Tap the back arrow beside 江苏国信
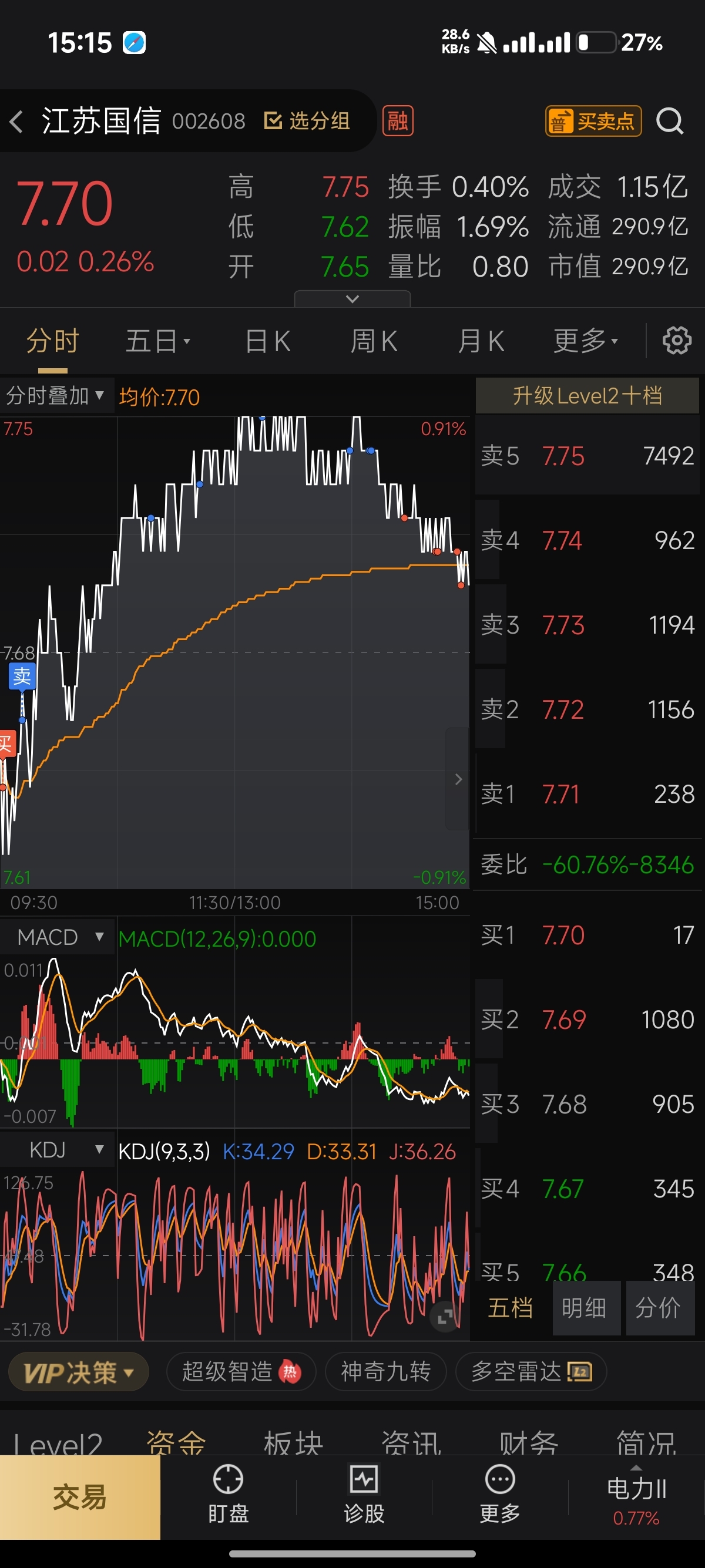 [x=17, y=121]
